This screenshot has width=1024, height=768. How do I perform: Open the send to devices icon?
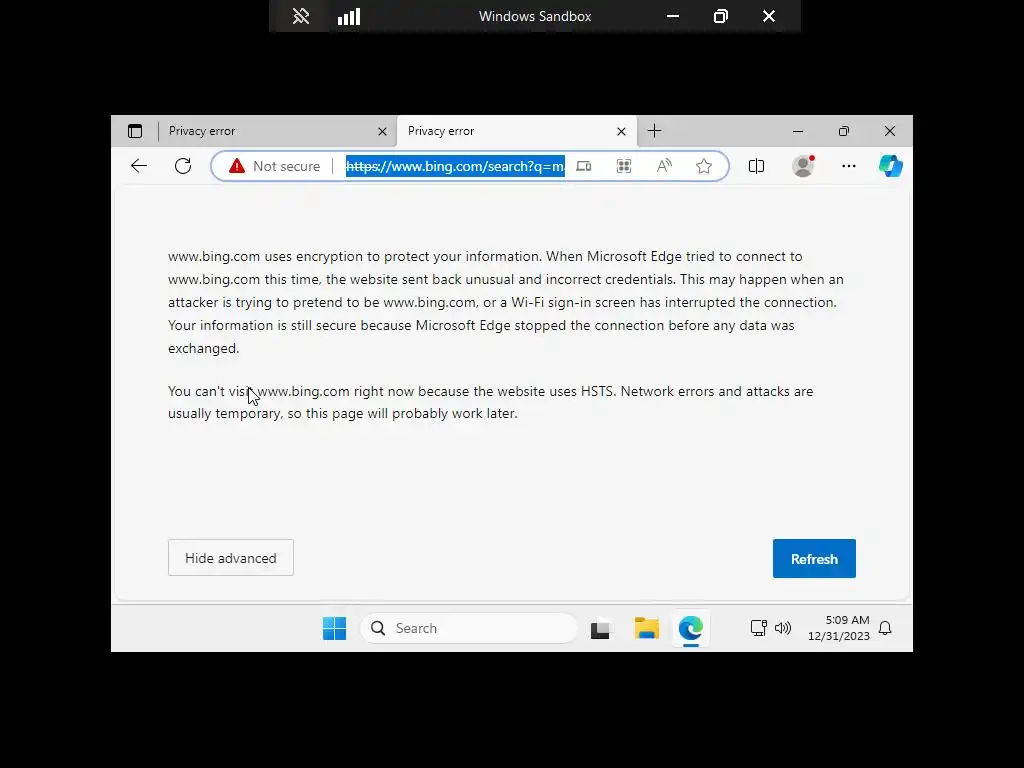point(584,166)
